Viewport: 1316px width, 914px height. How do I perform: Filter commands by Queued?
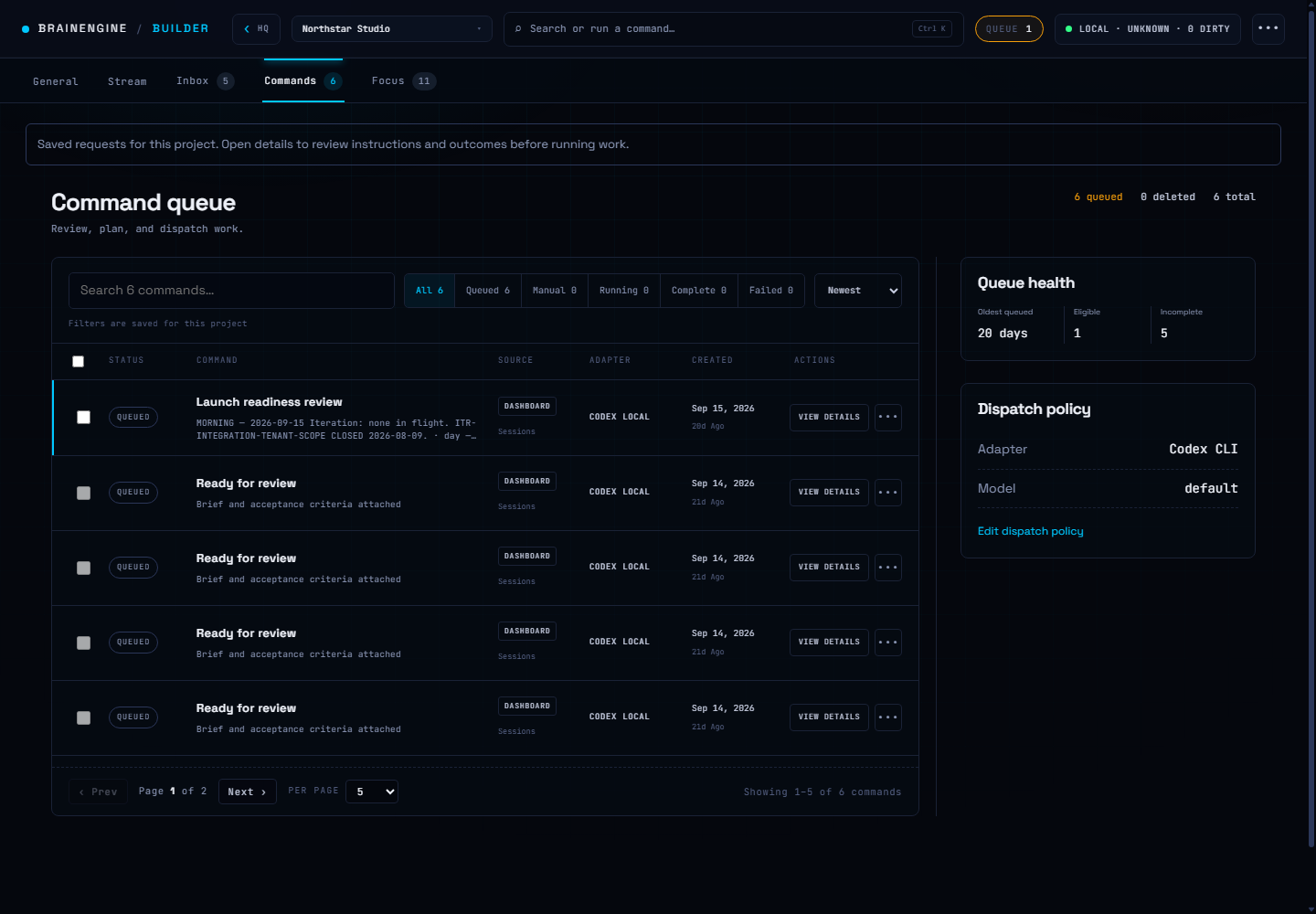coord(488,291)
